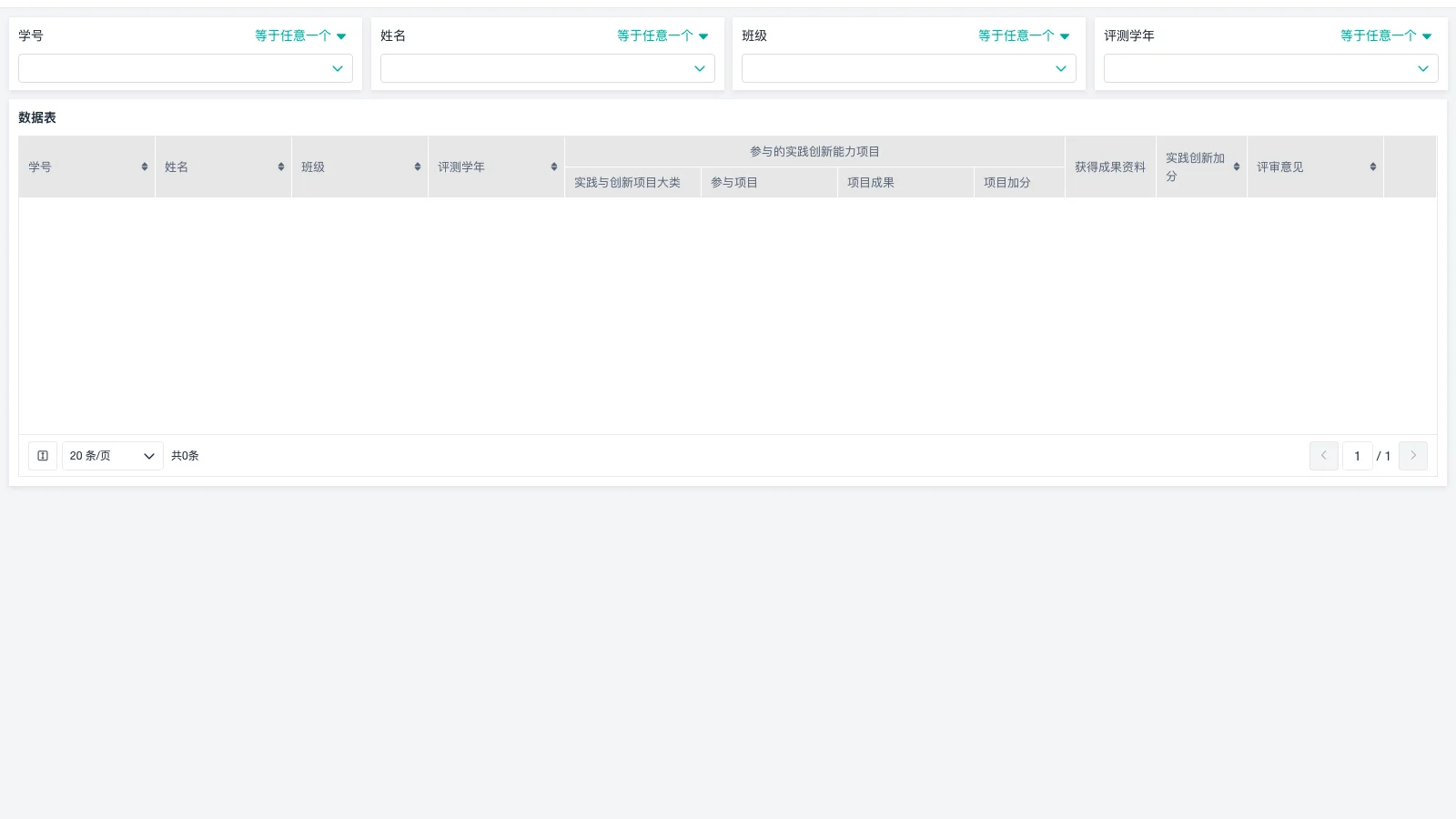
Task: Click the 获得成果资料 column header
Action: click(1109, 167)
